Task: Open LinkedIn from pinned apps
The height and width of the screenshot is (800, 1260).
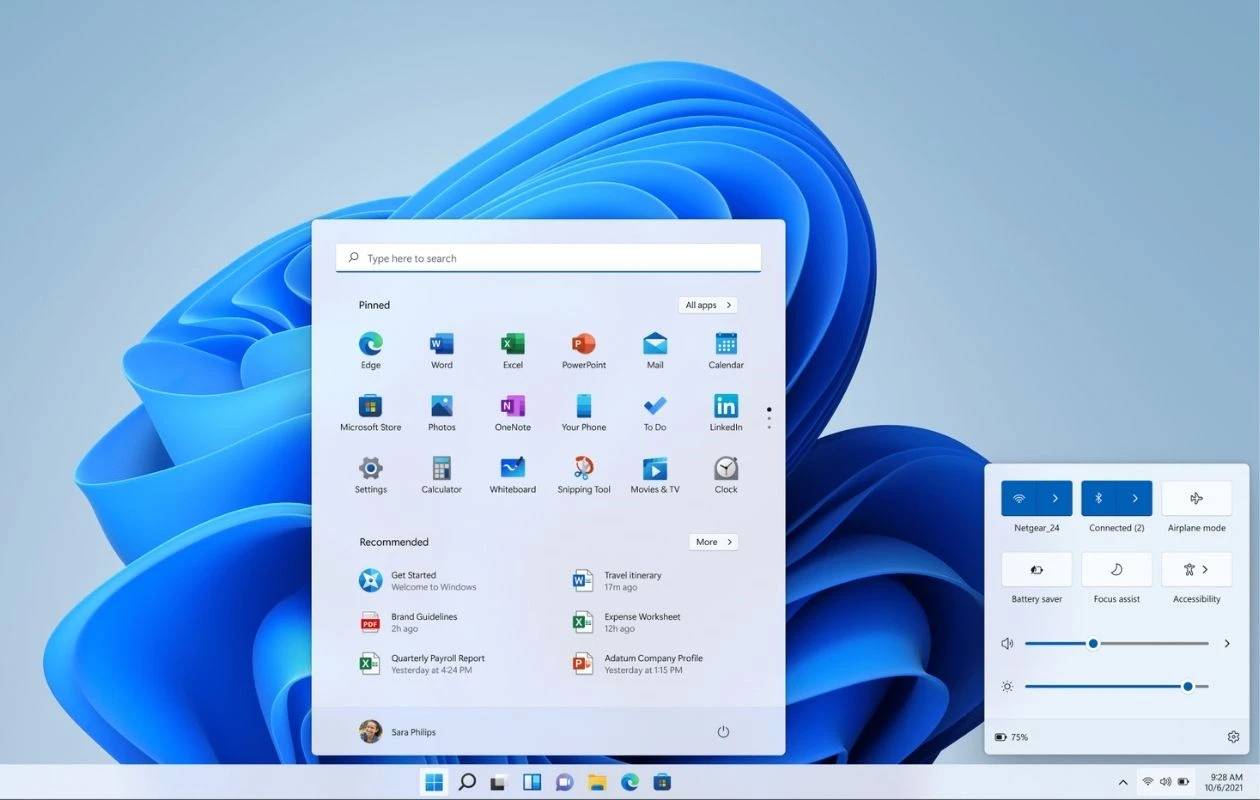Action: 725,410
